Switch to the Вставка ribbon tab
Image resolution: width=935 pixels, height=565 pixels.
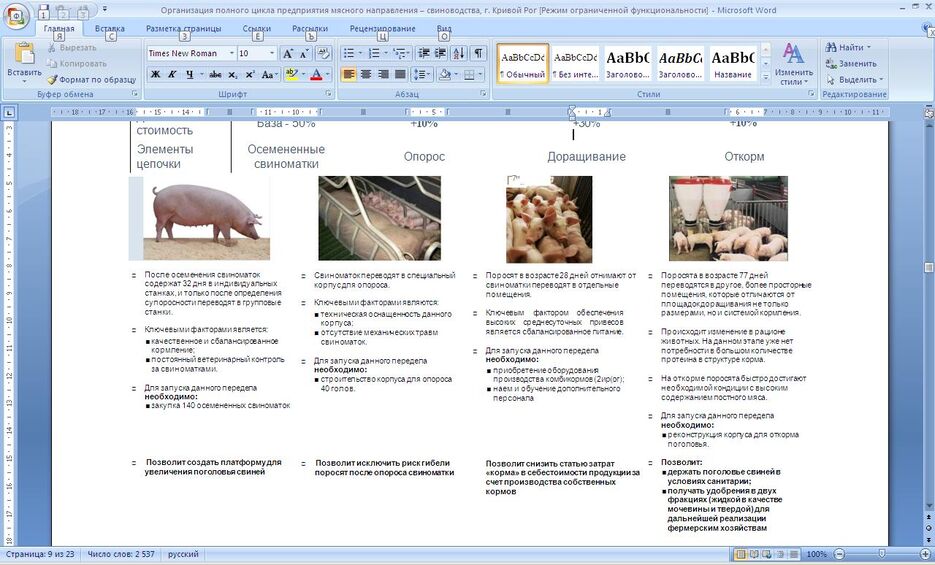pyautogui.click(x=110, y=28)
